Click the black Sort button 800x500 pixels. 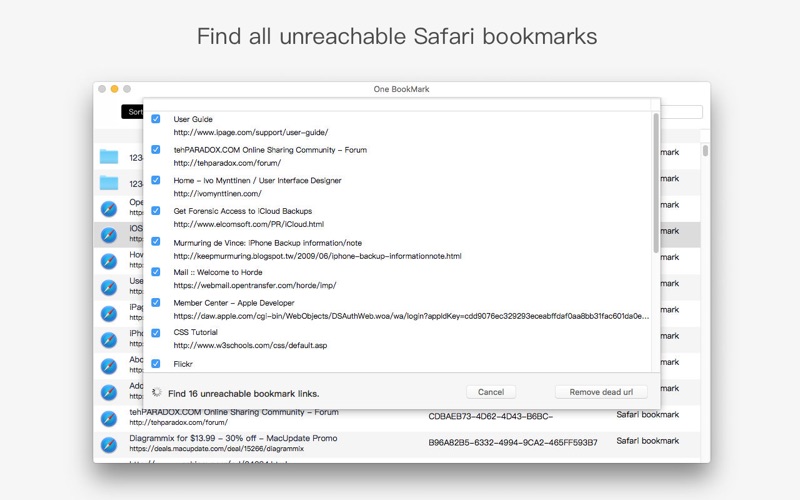(133, 112)
